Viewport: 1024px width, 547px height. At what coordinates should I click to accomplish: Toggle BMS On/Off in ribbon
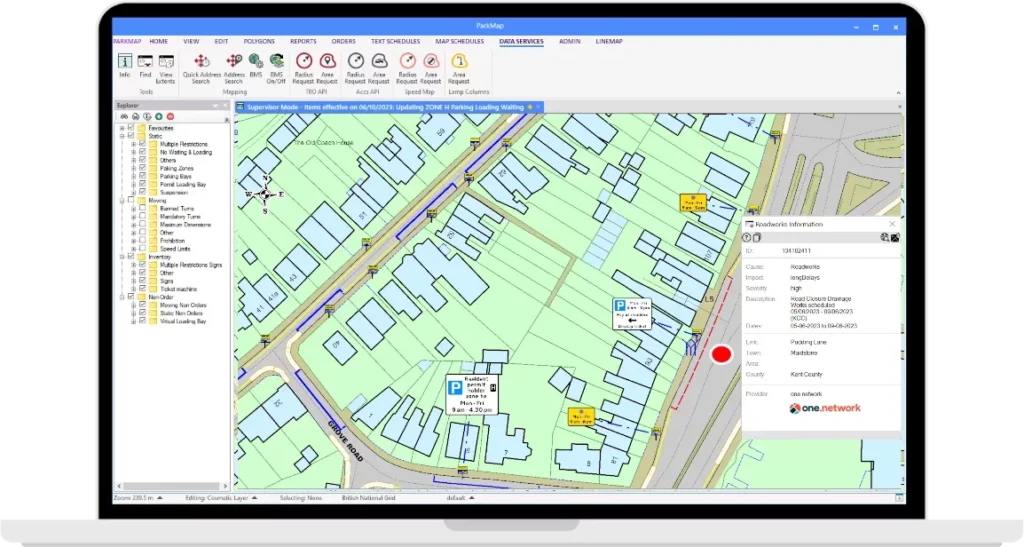[276, 64]
